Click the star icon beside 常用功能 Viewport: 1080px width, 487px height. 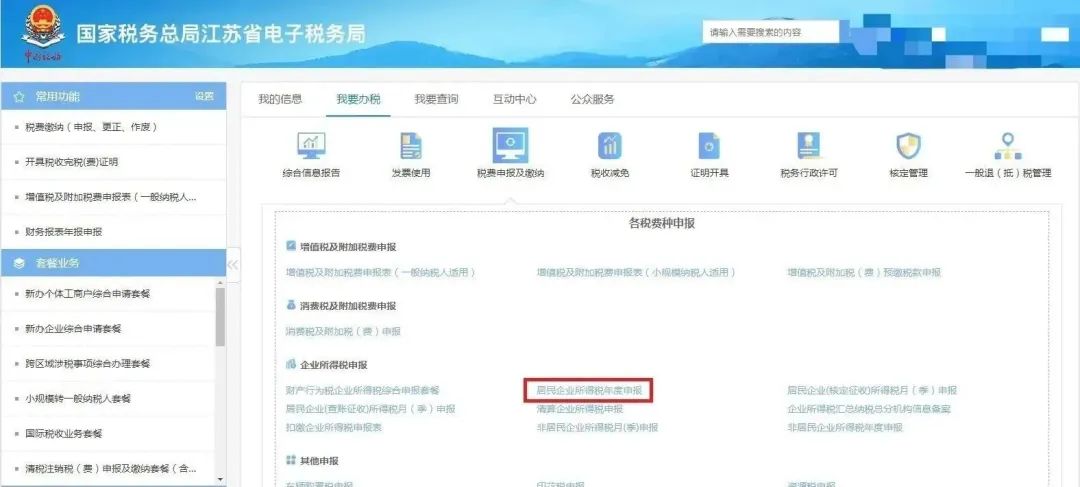coord(19,96)
